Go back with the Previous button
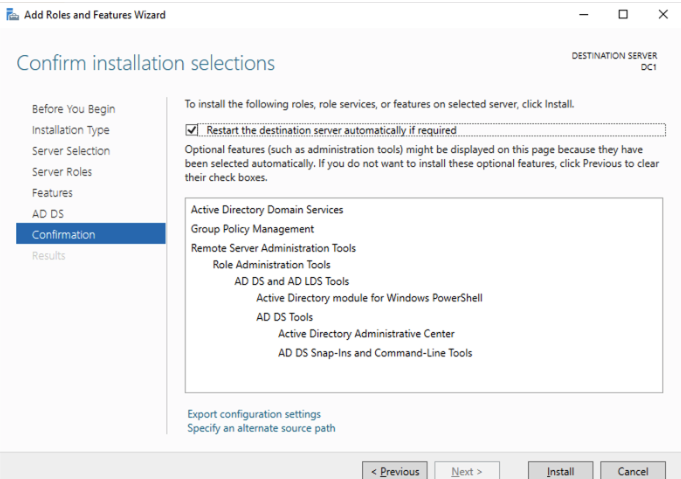This screenshot has width=681, height=479. 395,471
